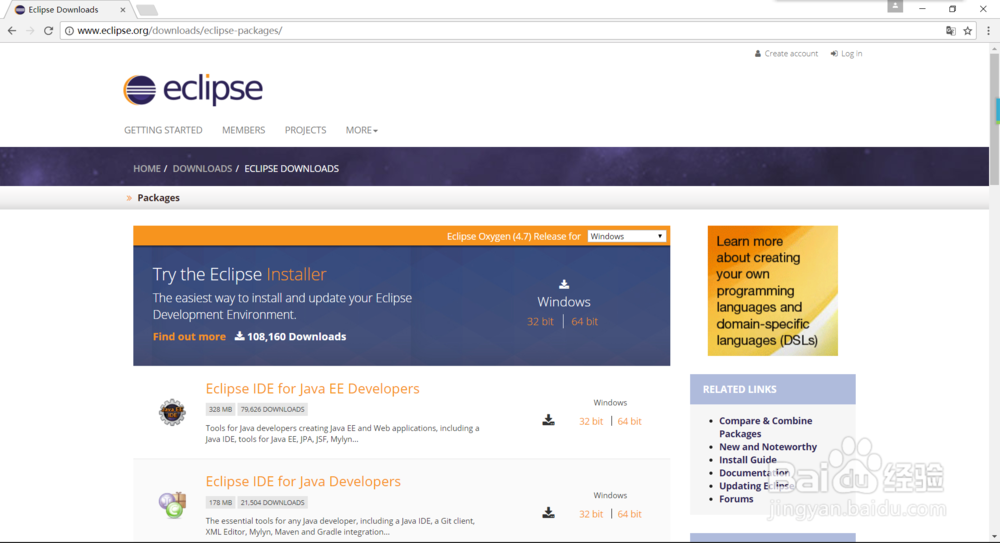Expand the MORE dropdown menu

(x=362, y=130)
